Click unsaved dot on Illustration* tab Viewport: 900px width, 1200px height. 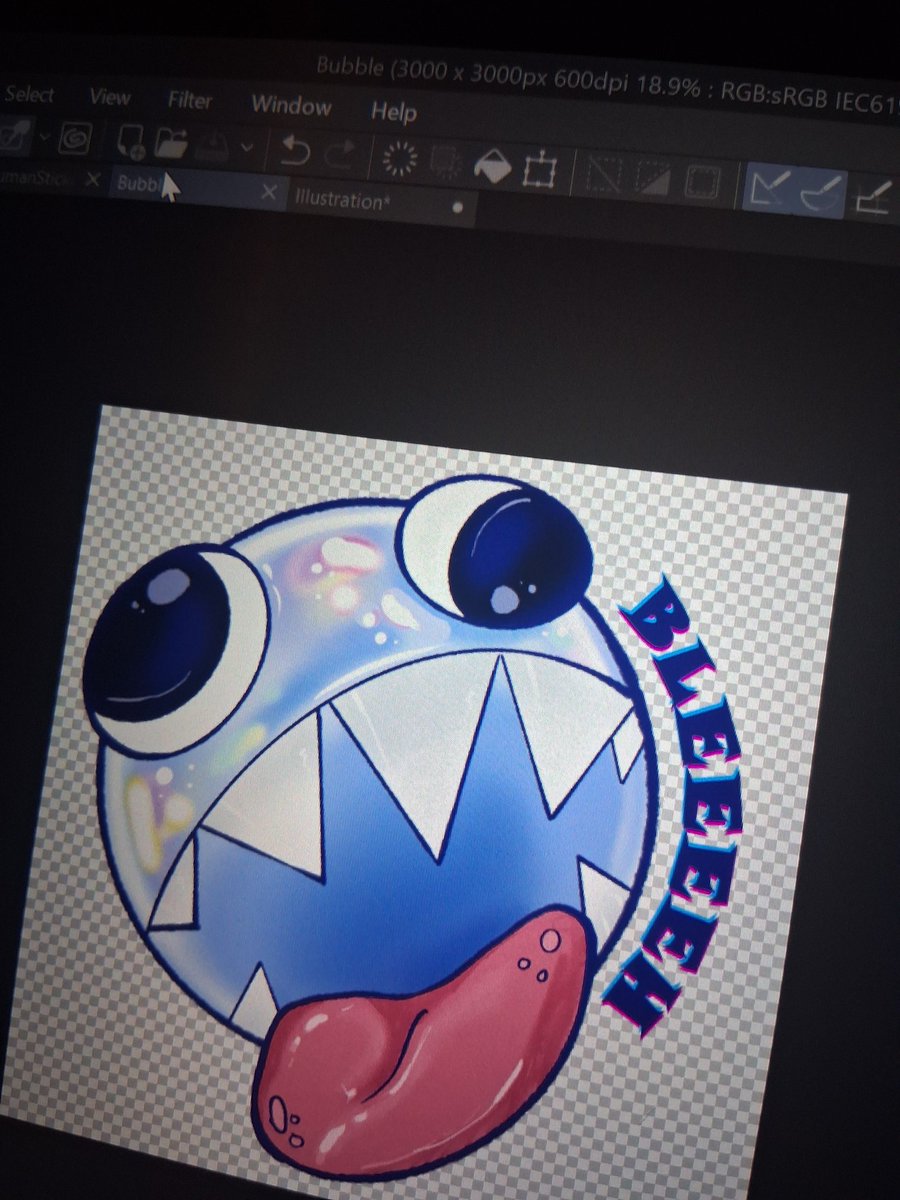(x=458, y=208)
